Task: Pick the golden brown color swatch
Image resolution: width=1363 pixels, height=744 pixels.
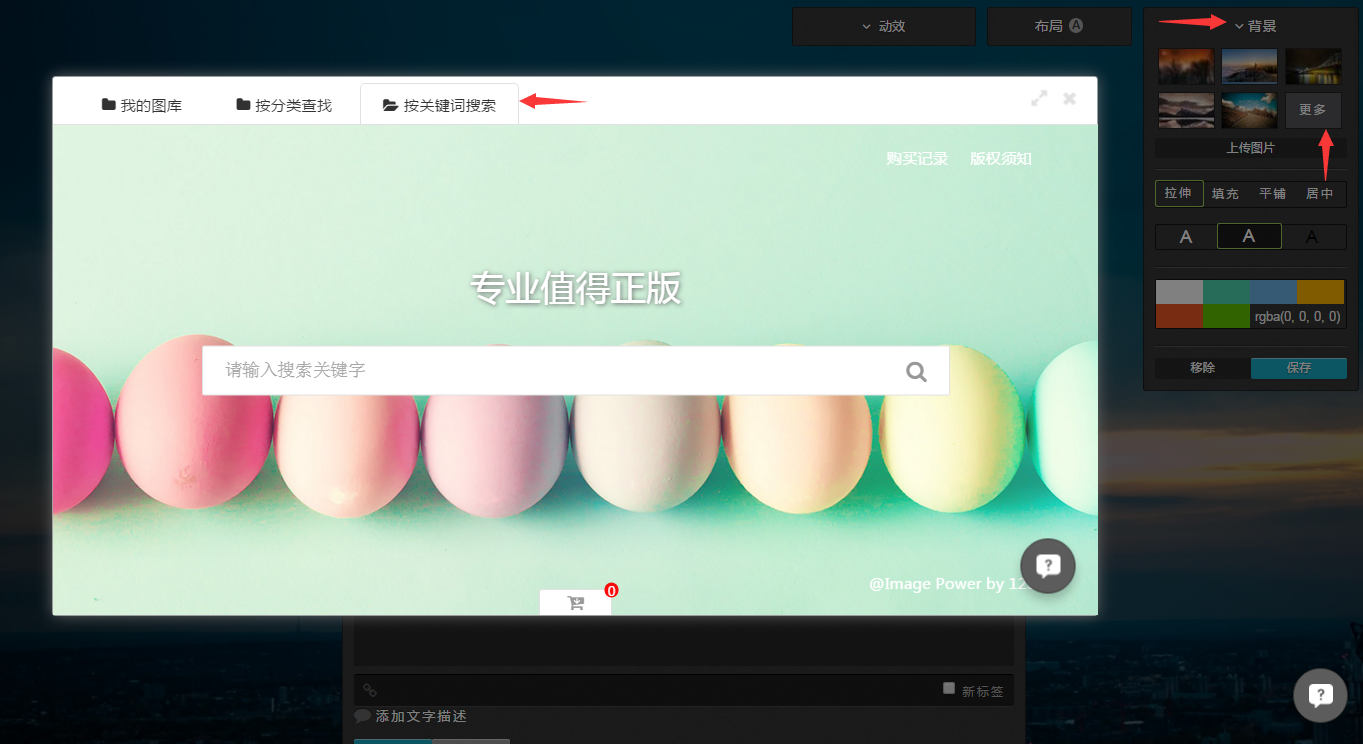Action: (1321, 292)
